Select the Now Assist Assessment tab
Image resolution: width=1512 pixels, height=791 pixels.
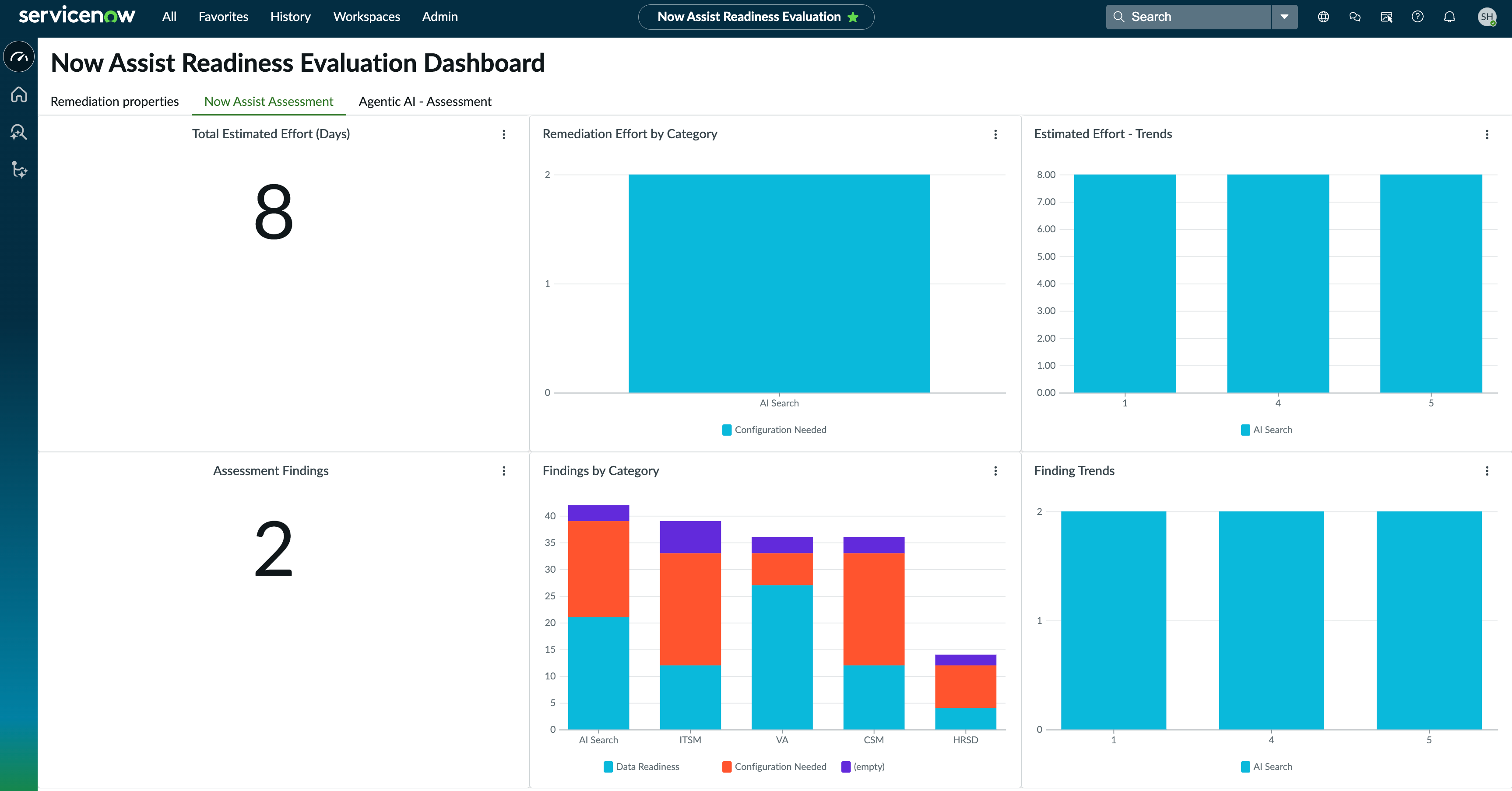(x=269, y=101)
